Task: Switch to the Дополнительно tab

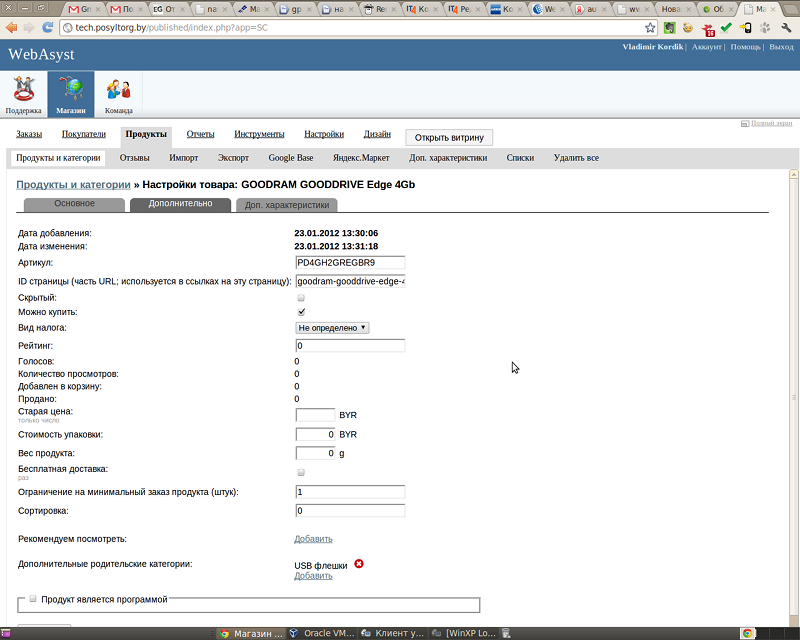Action: click(x=180, y=204)
